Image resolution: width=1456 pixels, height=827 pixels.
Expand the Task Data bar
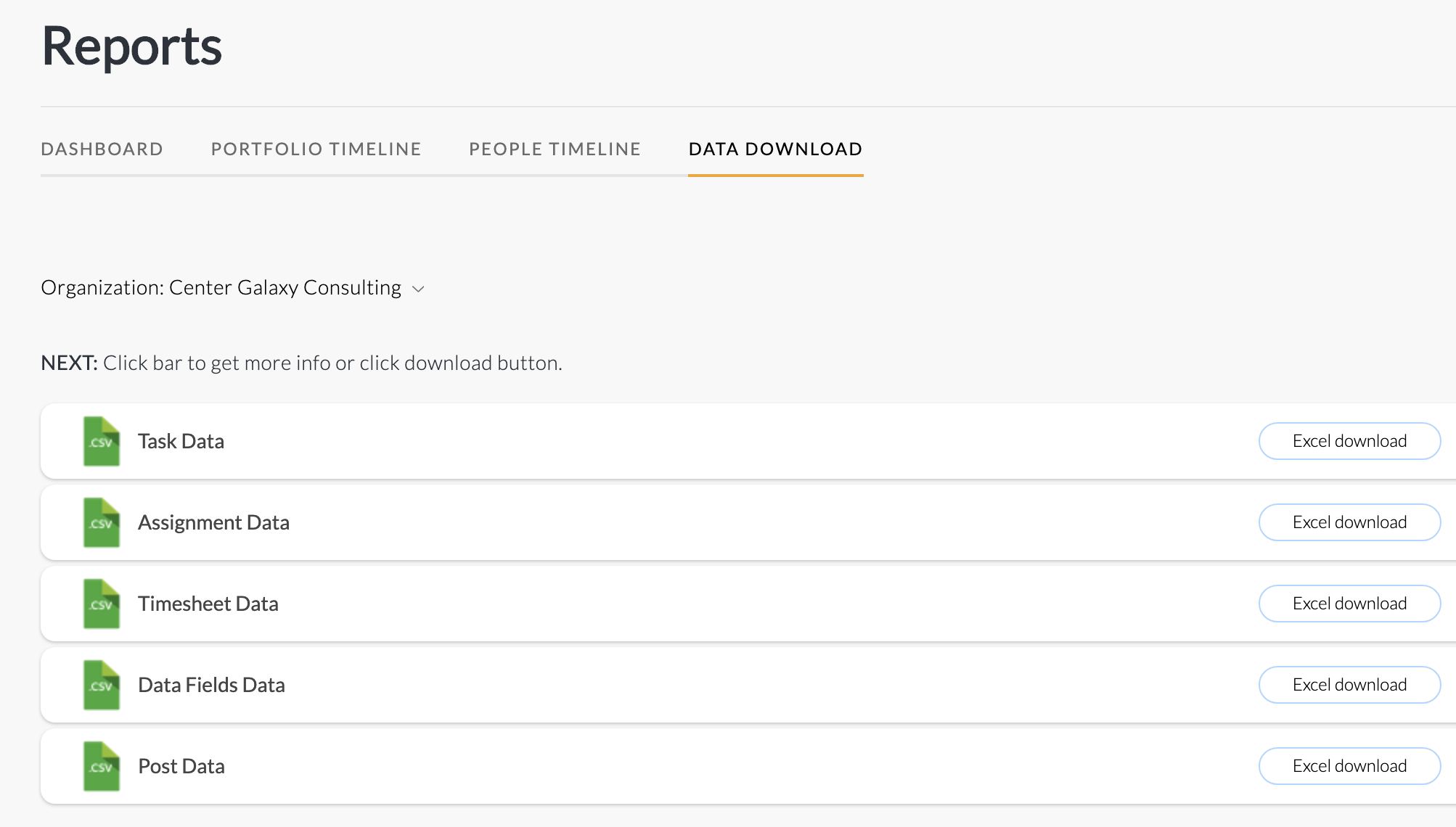pos(748,441)
